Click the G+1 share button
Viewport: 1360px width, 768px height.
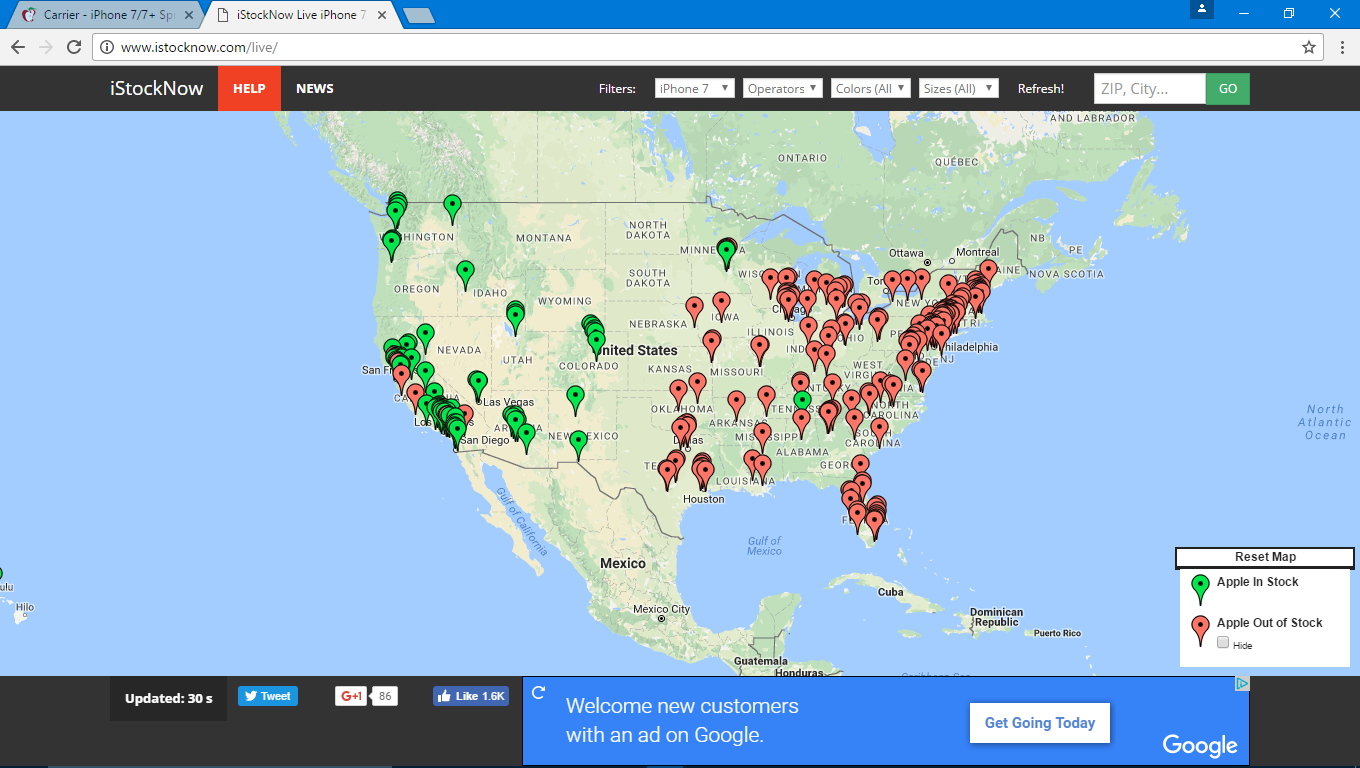tap(351, 696)
